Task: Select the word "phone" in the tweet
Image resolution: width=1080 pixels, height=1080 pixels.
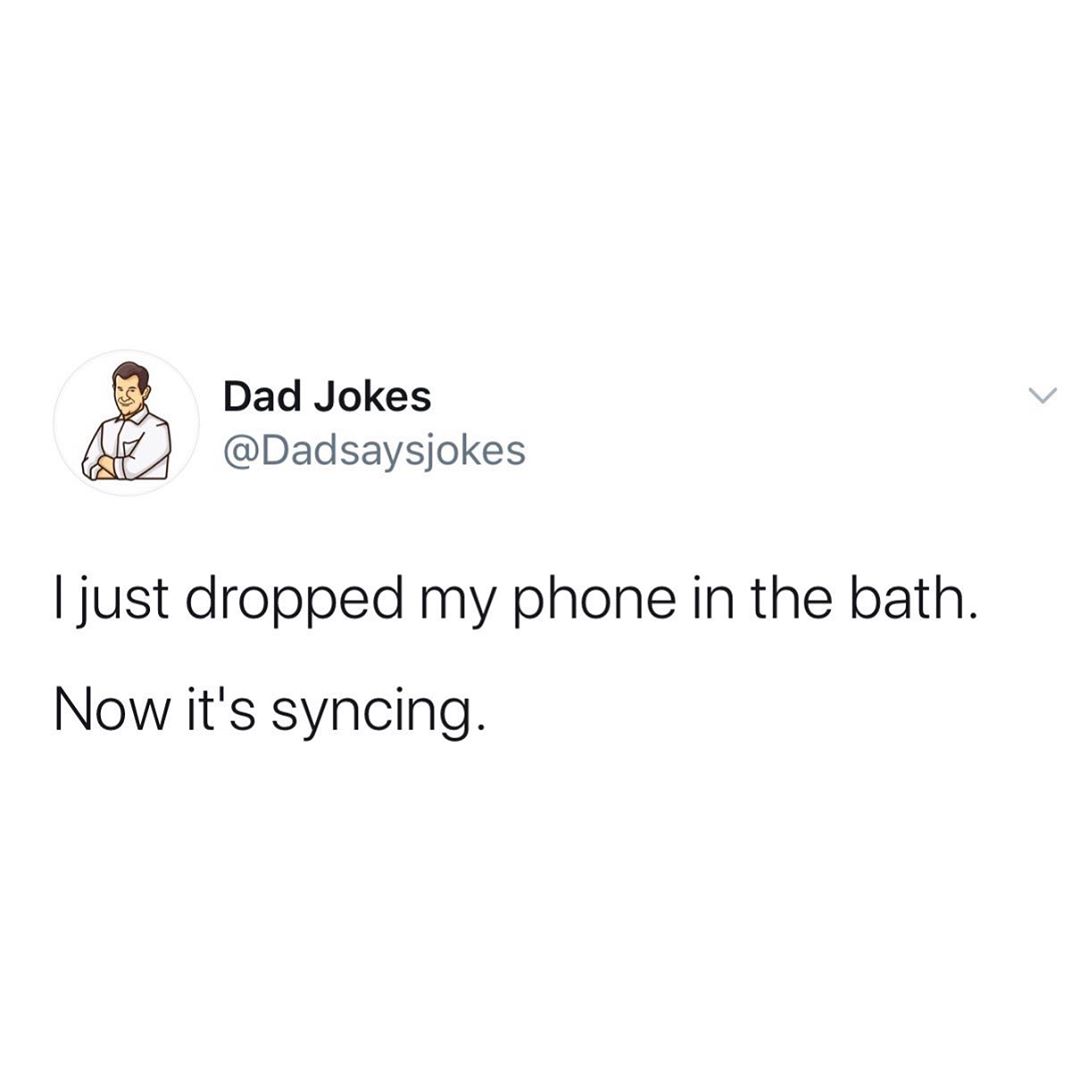Action: [x=596, y=599]
